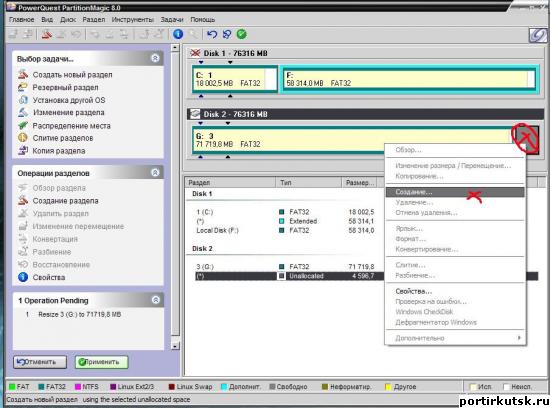Click the blue Info properties toolbar icon
The height and width of the screenshot is (408, 550).
point(178,34)
